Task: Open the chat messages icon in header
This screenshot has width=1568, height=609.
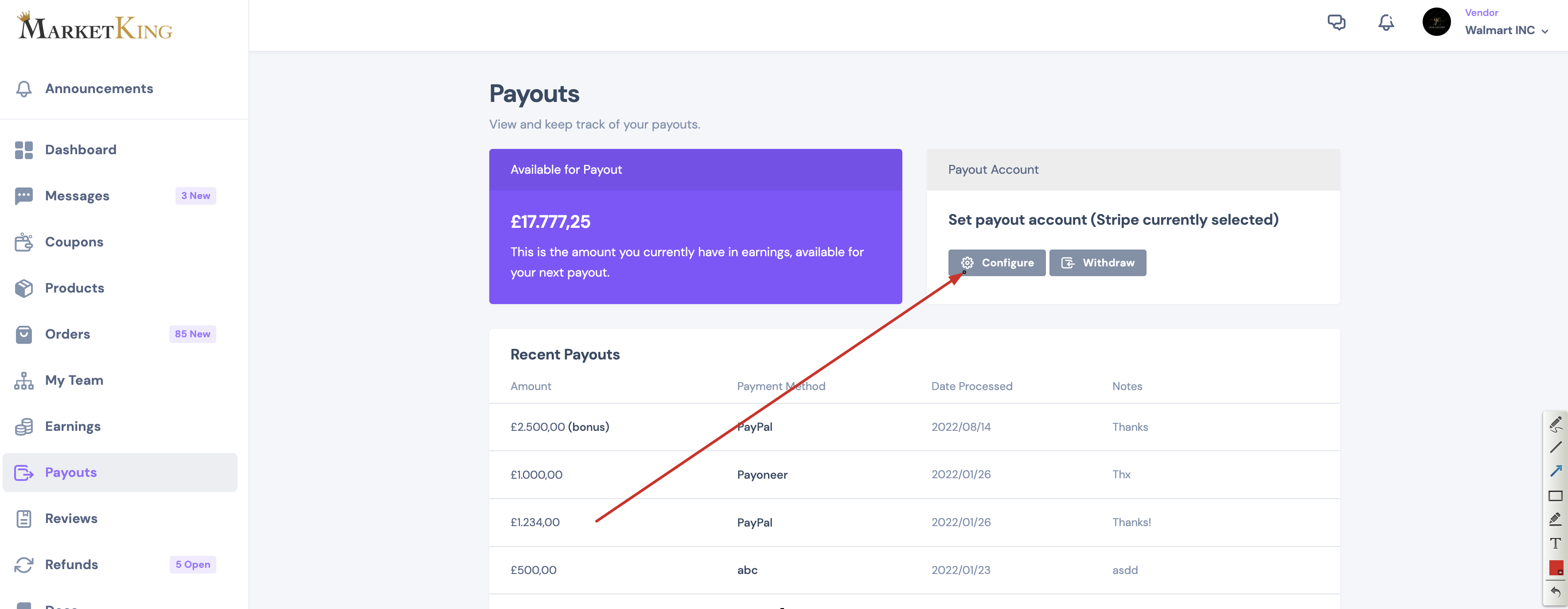Action: 1336,23
